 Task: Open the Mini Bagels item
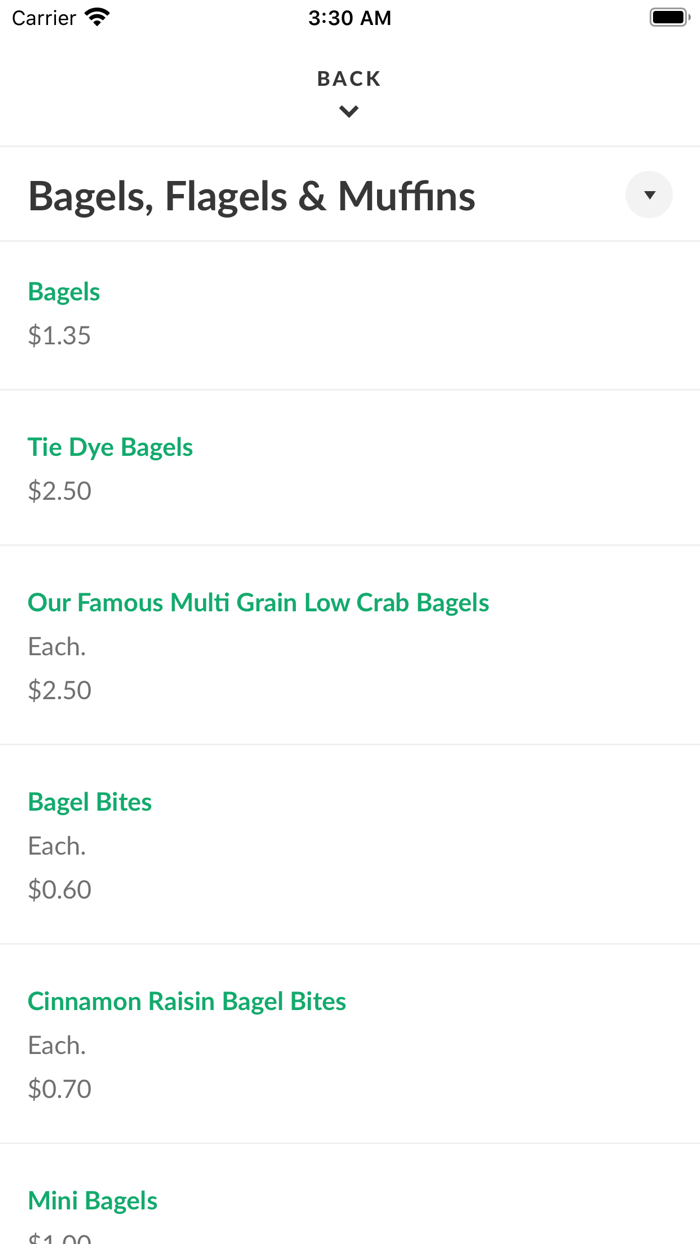(x=92, y=1200)
